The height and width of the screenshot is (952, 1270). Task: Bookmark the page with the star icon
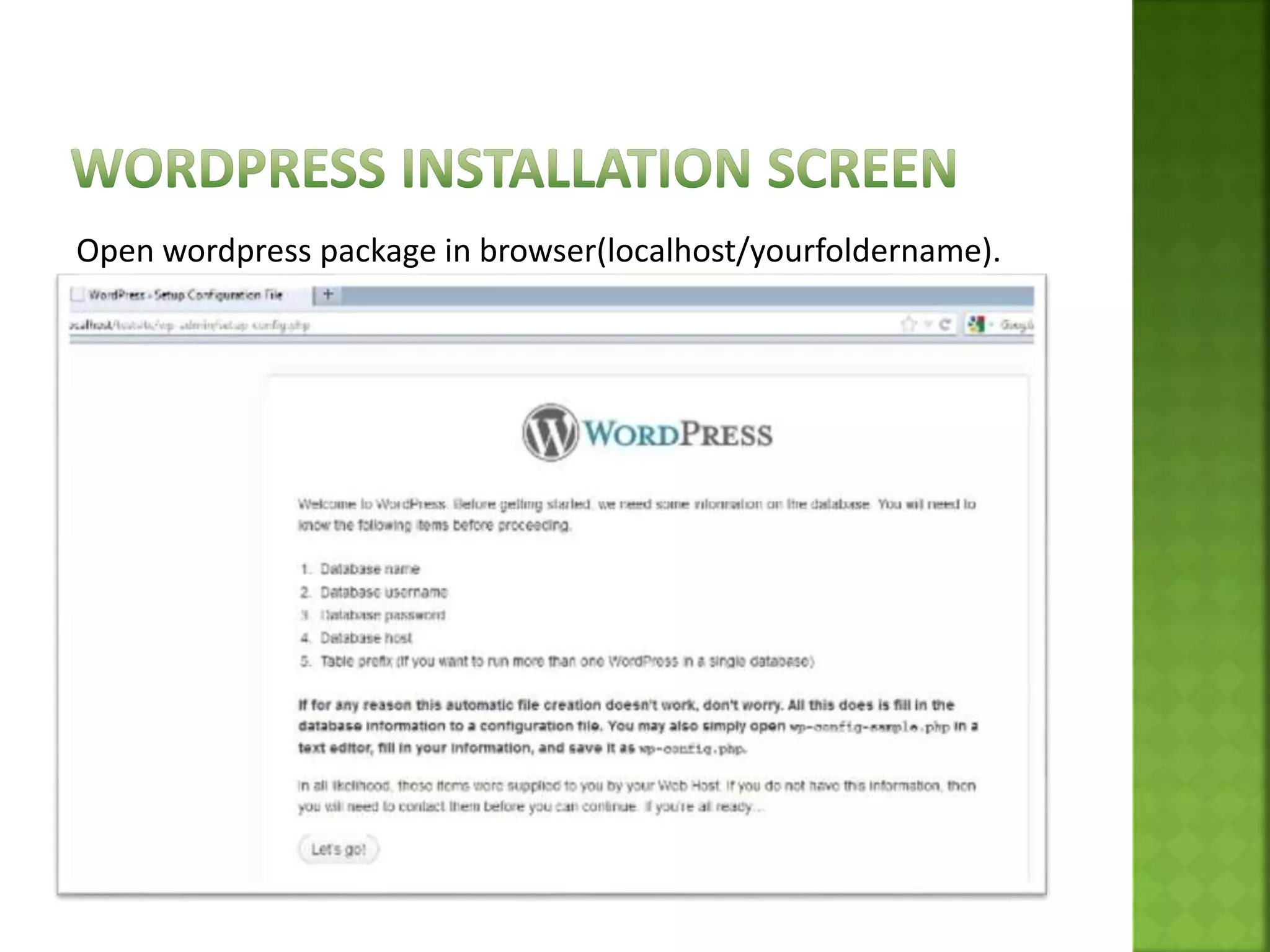coord(908,324)
